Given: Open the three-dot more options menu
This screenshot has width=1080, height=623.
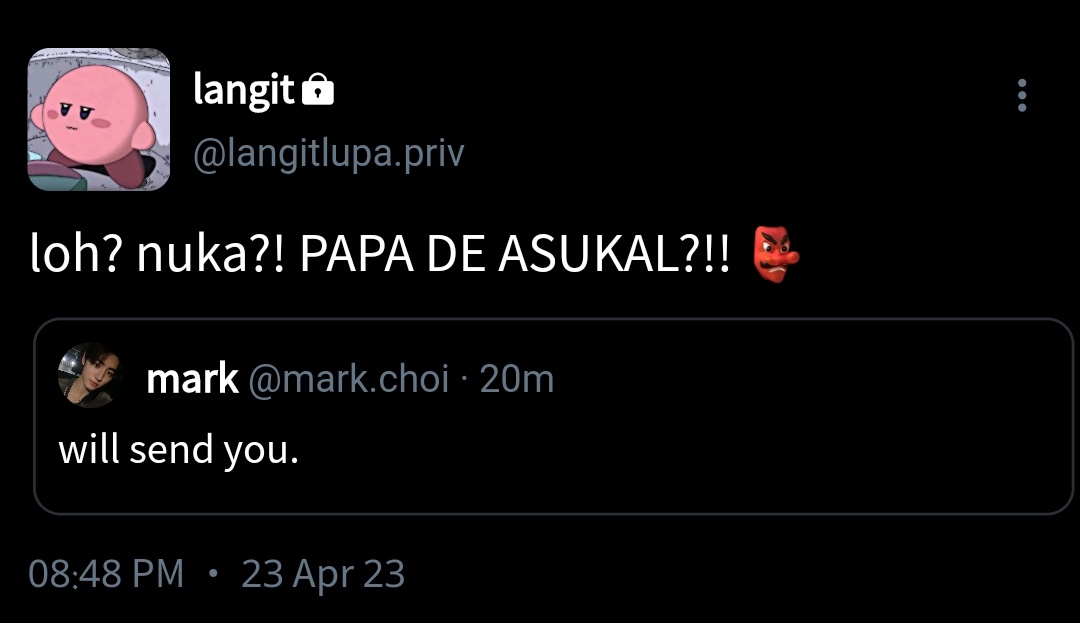Looking at the screenshot, I should coord(1022,95).
